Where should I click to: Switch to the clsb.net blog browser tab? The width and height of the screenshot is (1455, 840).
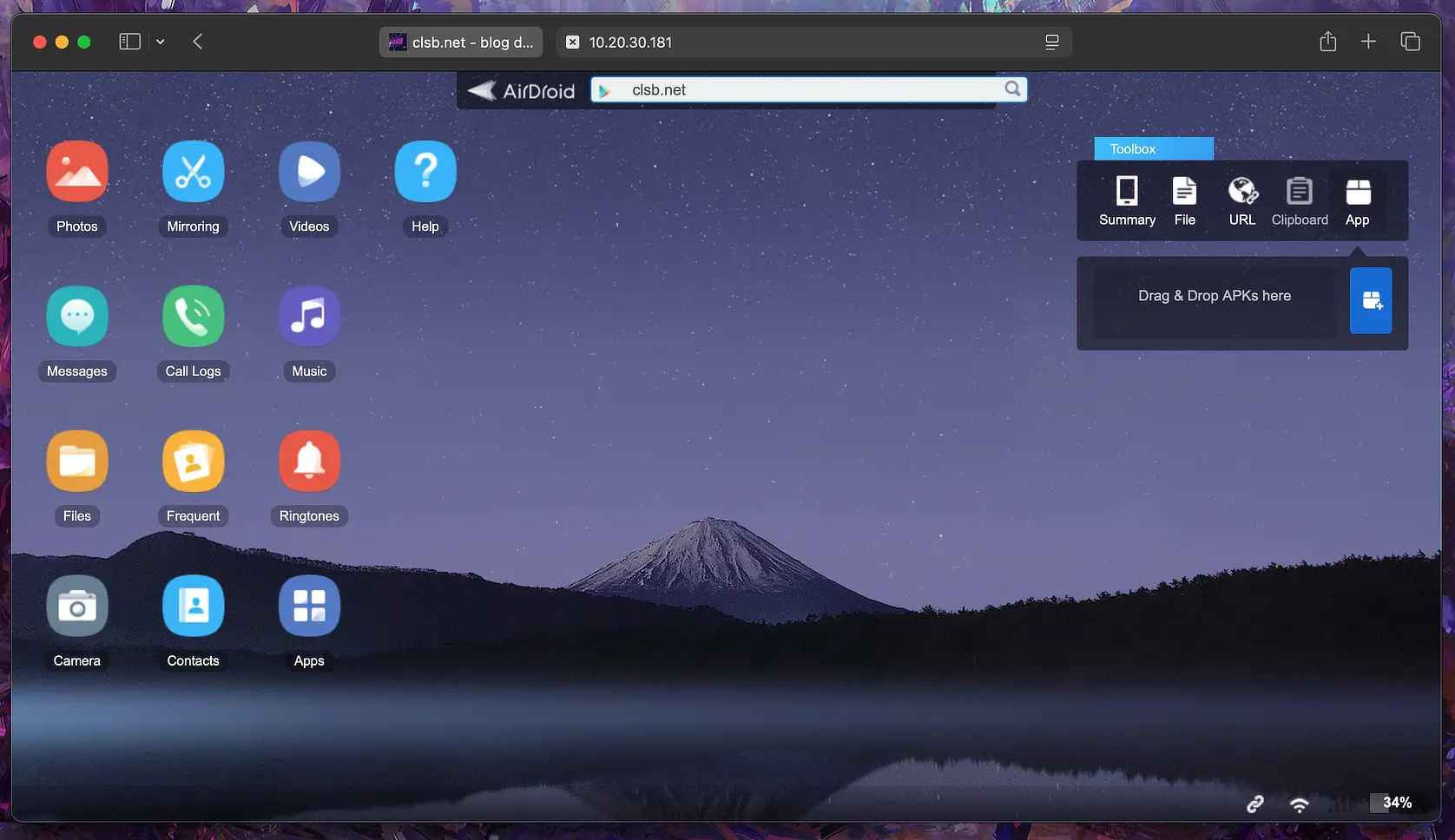click(x=461, y=42)
